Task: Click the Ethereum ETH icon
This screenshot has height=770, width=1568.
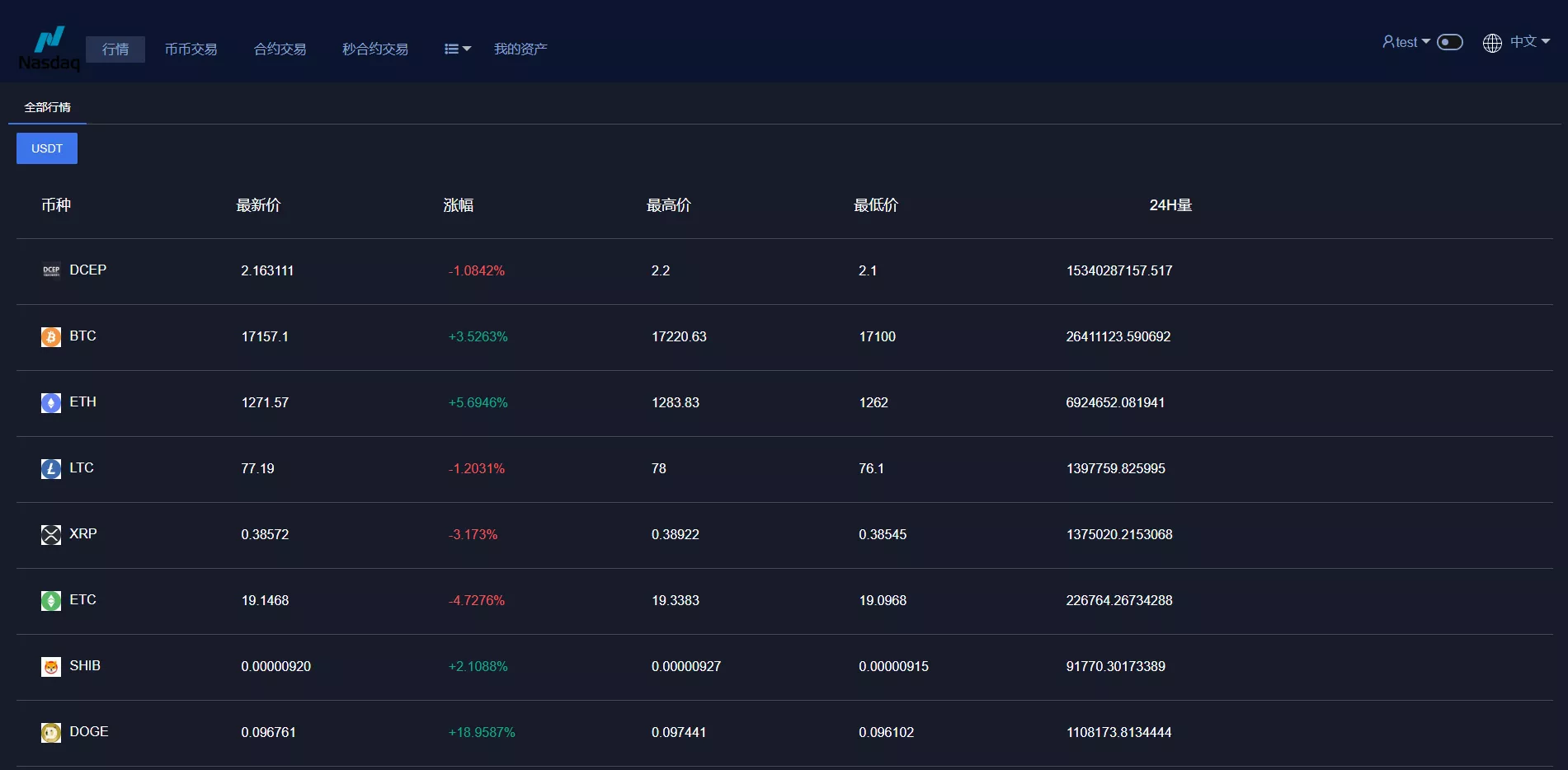Action: click(51, 402)
